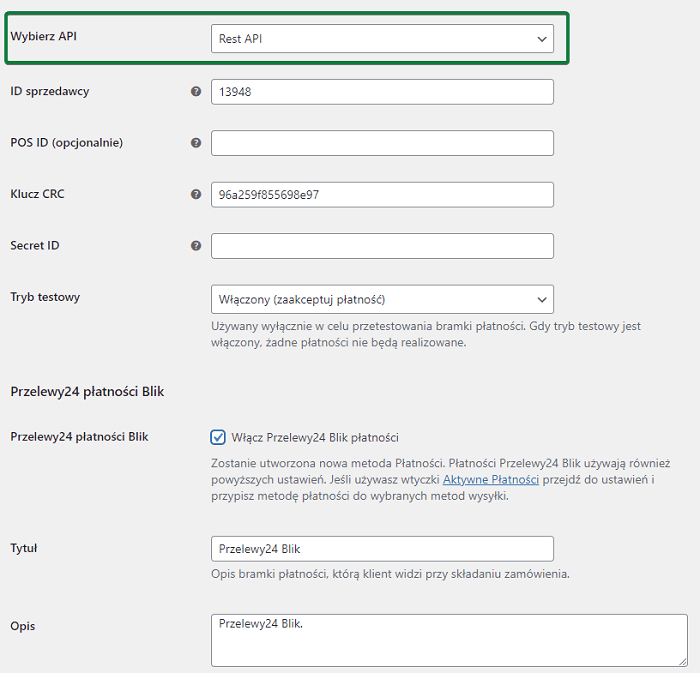Click the help icon next to POS ID

(x=196, y=143)
